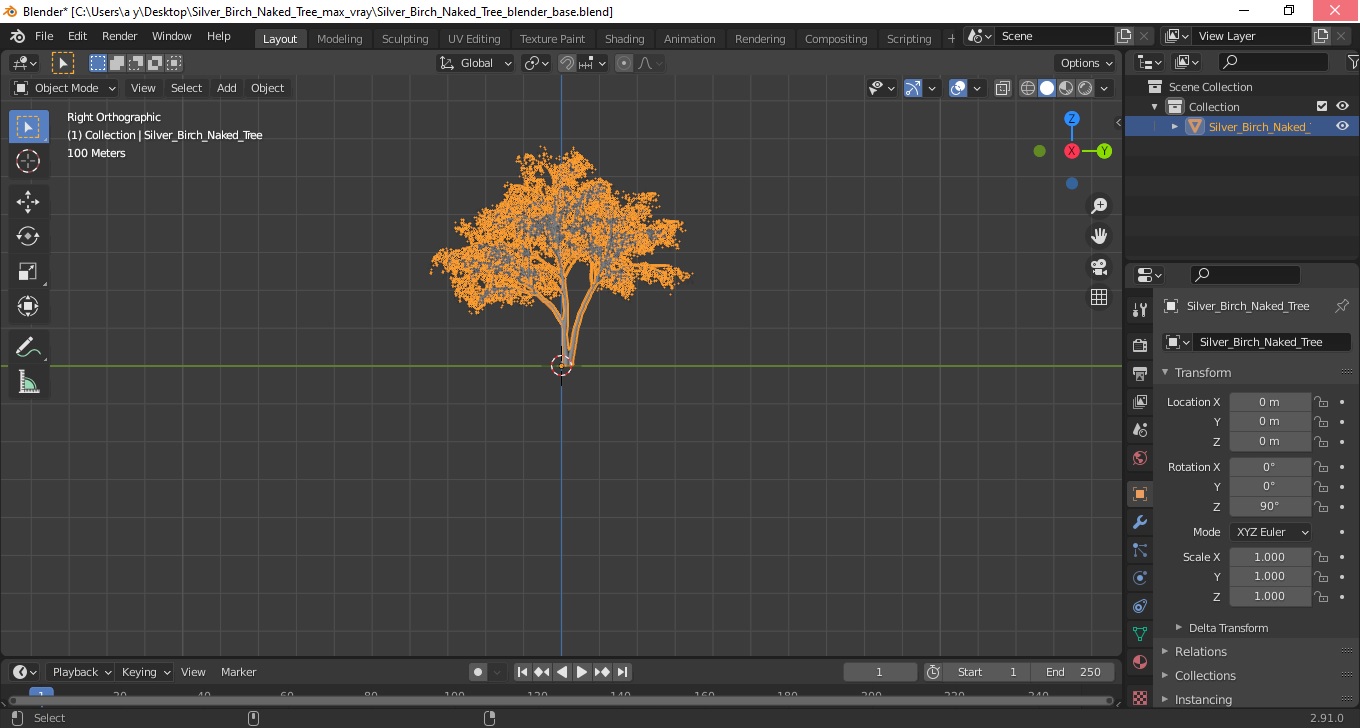Open Scene properties tab
Screen dimensions: 1360x728
click(1139, 430)
